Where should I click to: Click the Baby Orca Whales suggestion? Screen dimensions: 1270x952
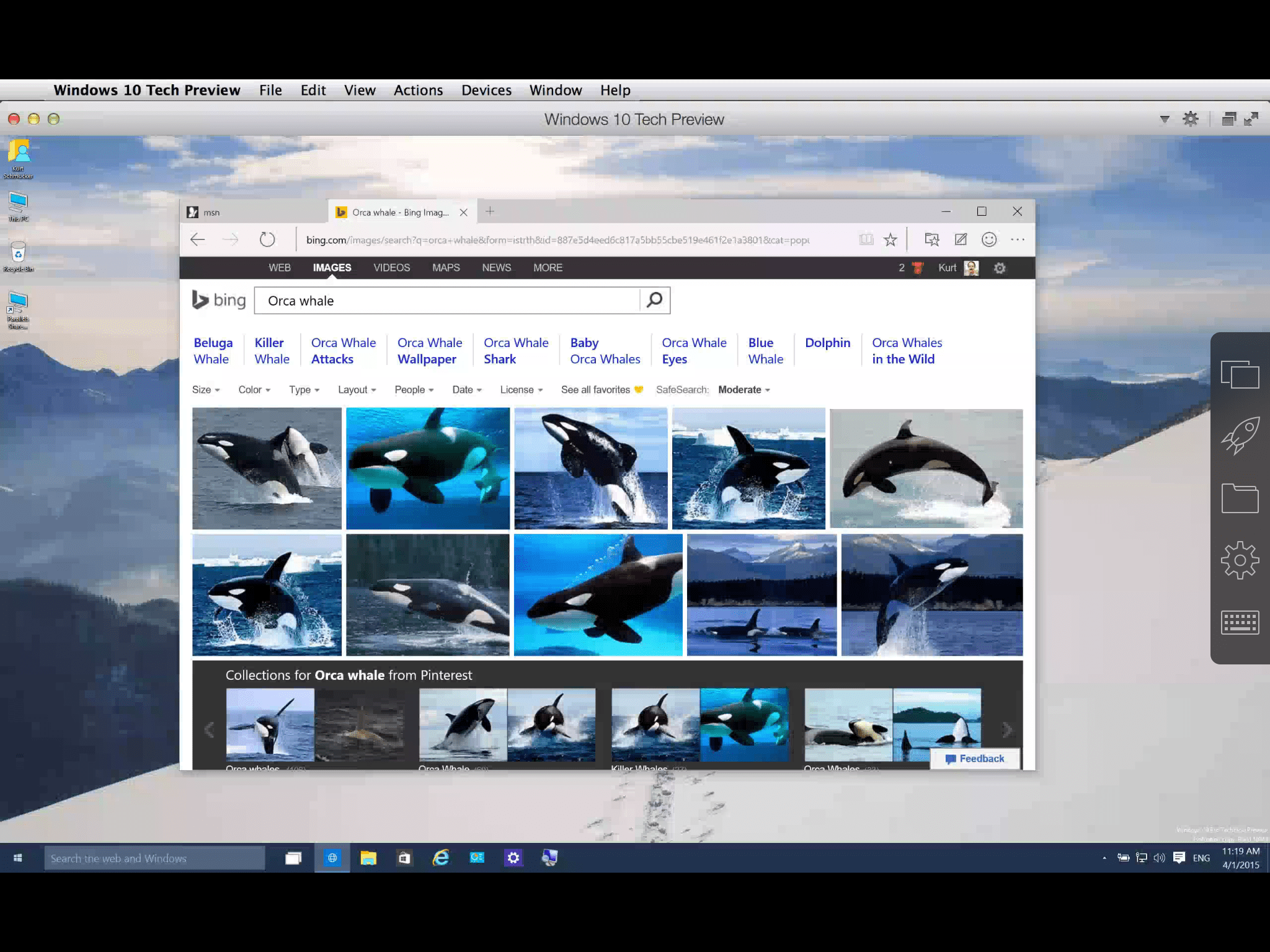(605, 351)
